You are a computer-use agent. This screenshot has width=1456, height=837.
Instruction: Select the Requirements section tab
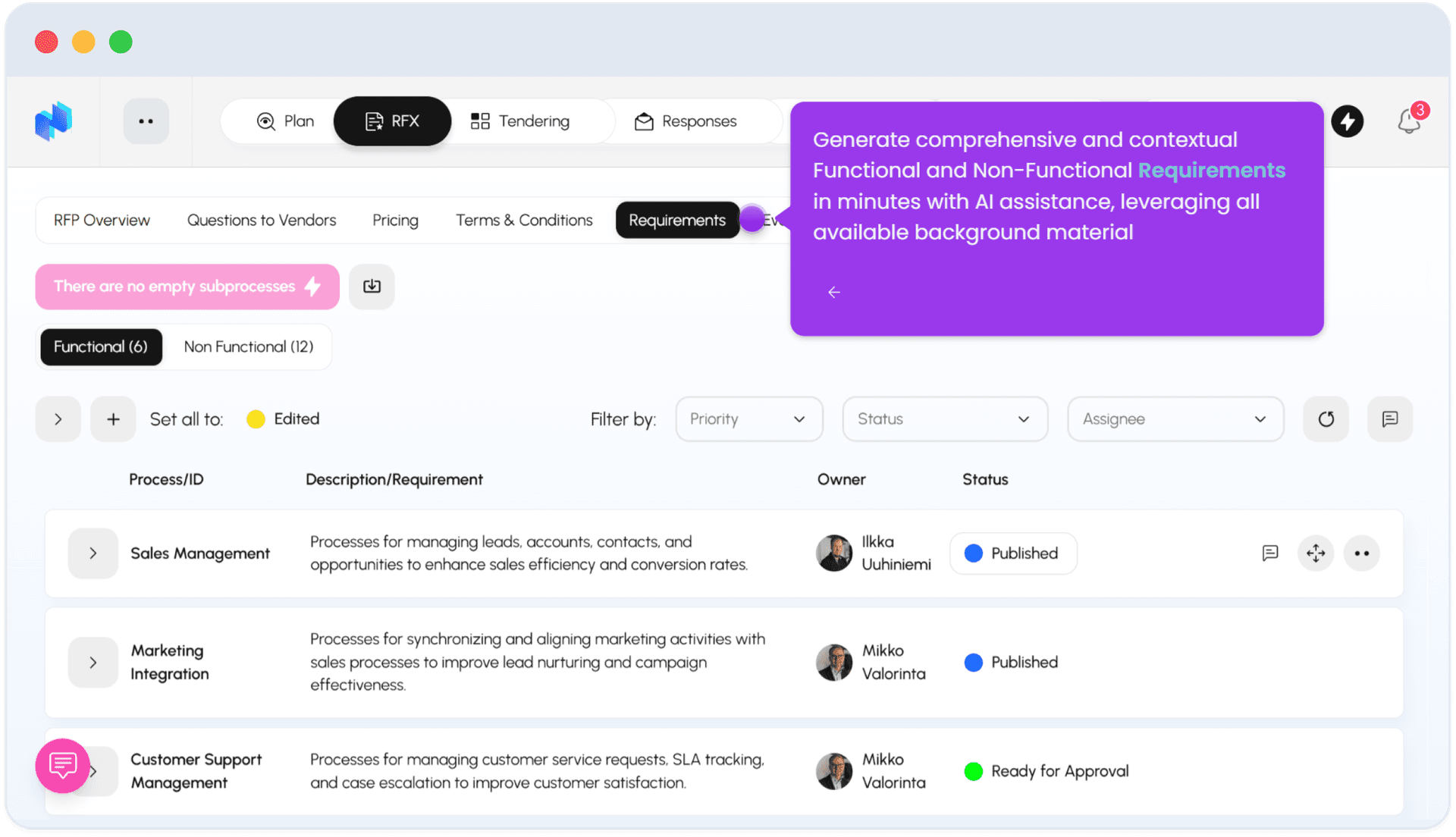(x=677, y=221)
